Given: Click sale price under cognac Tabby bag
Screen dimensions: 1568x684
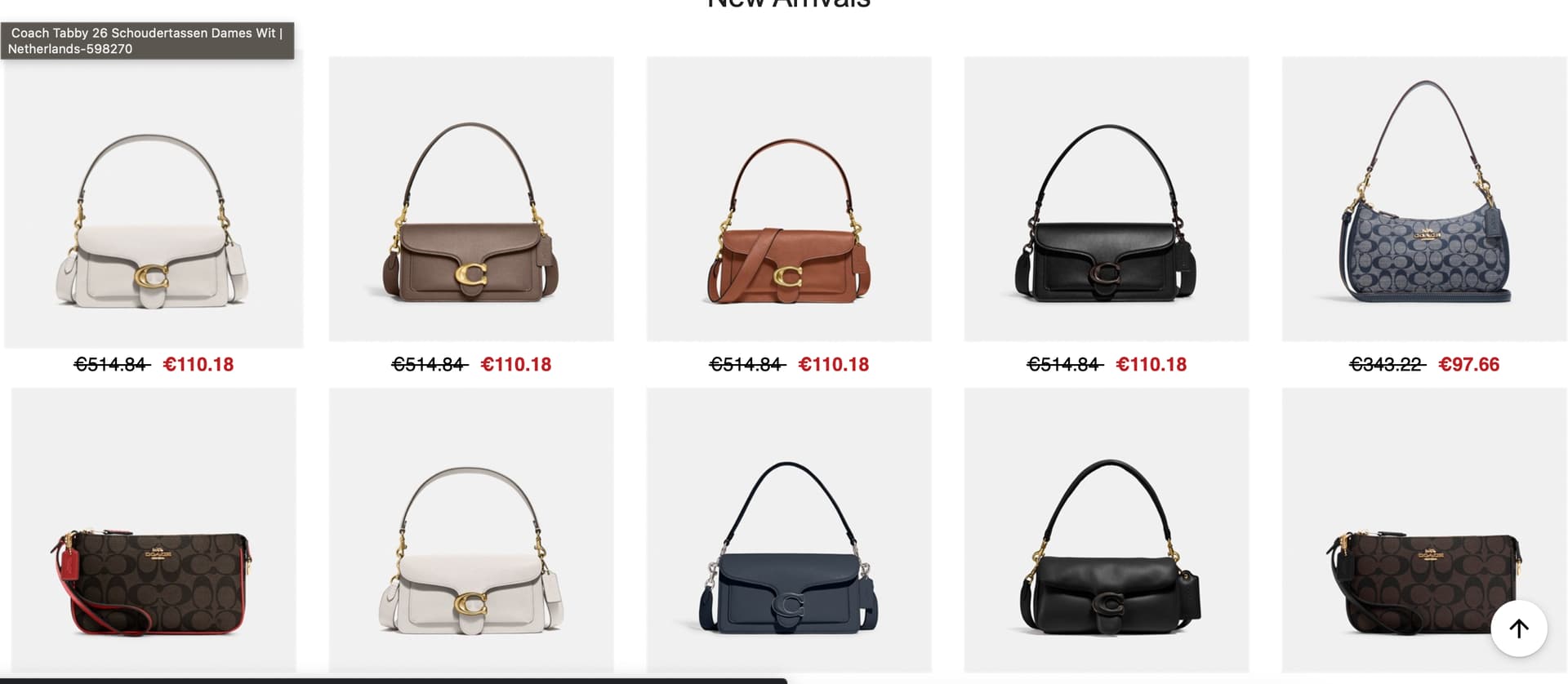Looking at the screenshot, I should pos(834,364).
